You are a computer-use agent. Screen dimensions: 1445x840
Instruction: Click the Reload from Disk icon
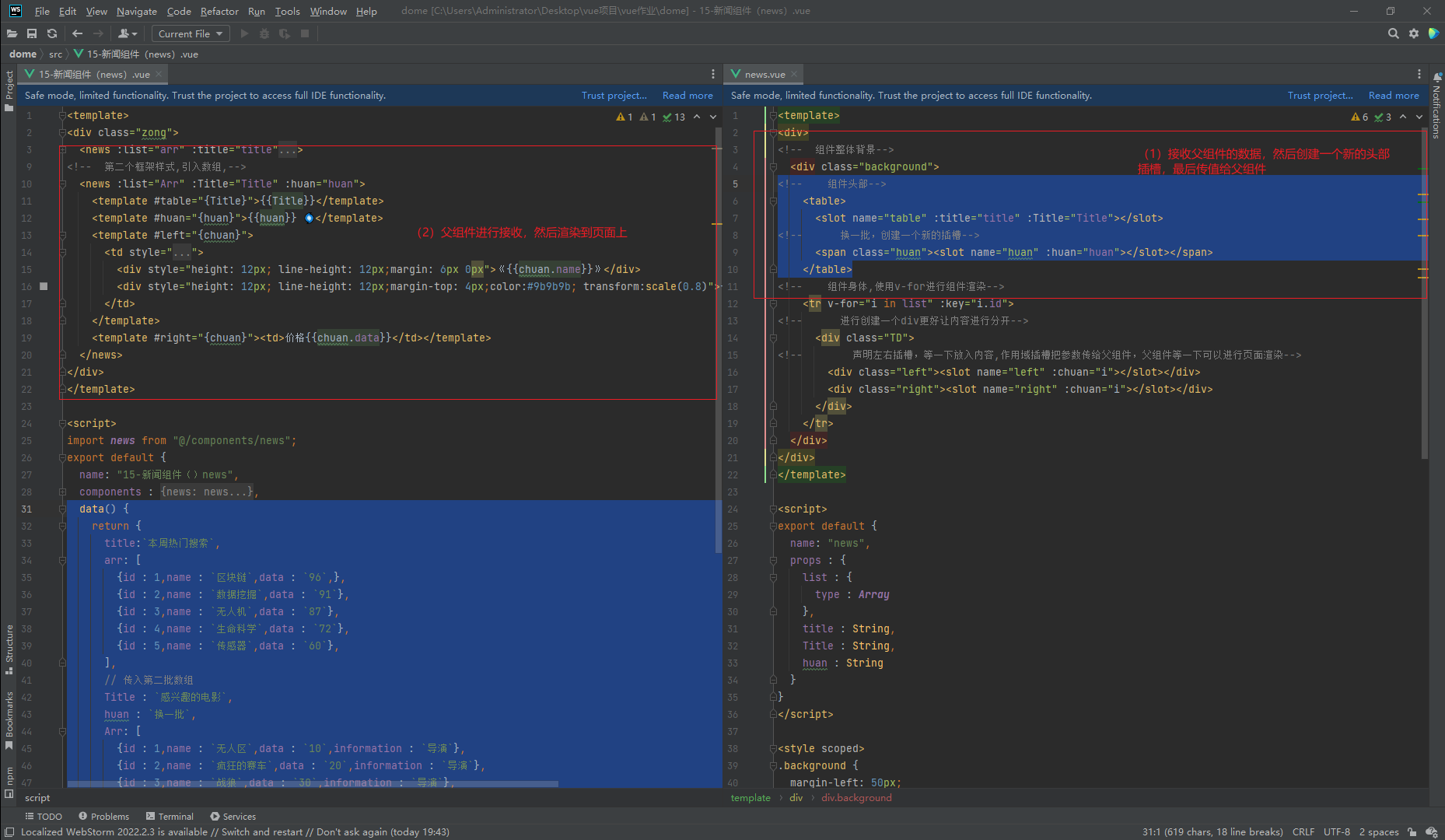click(52, 33)
